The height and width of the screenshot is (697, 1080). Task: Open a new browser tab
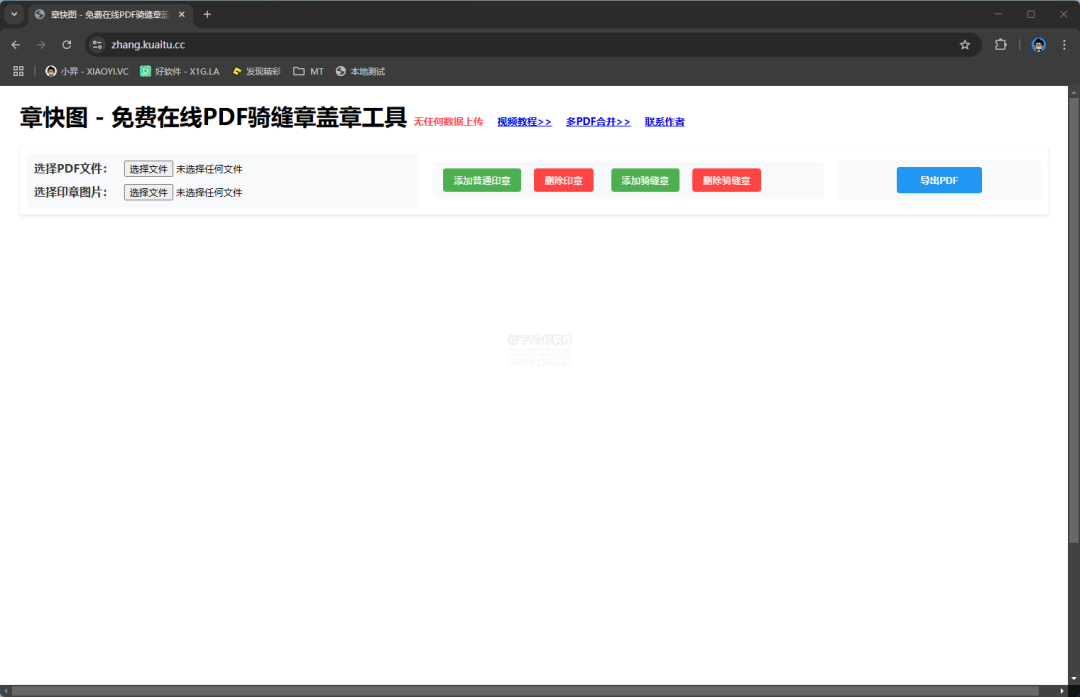click(x=207, y=14)
